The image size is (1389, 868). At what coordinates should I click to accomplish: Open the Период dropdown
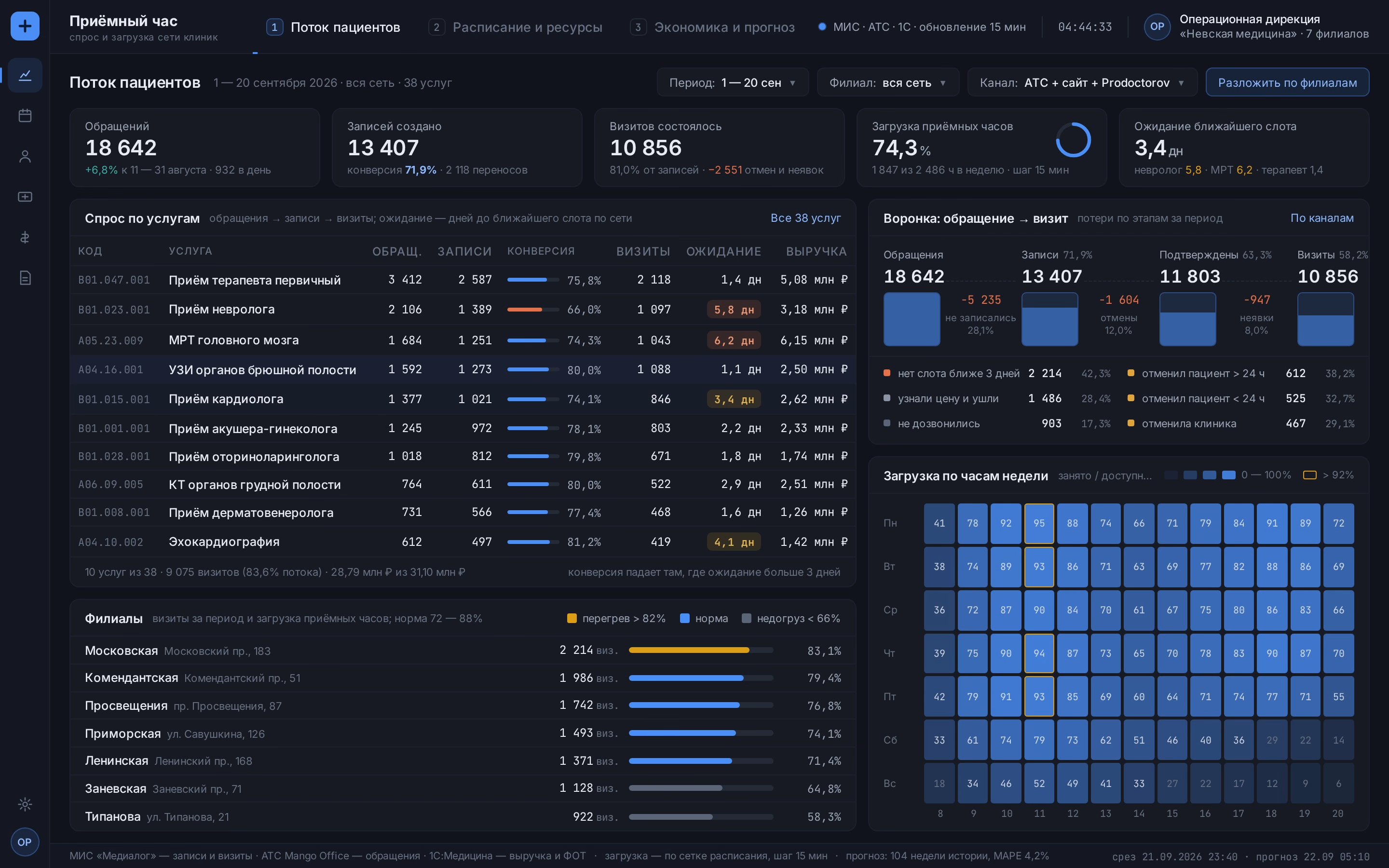[x=733, y=82]
